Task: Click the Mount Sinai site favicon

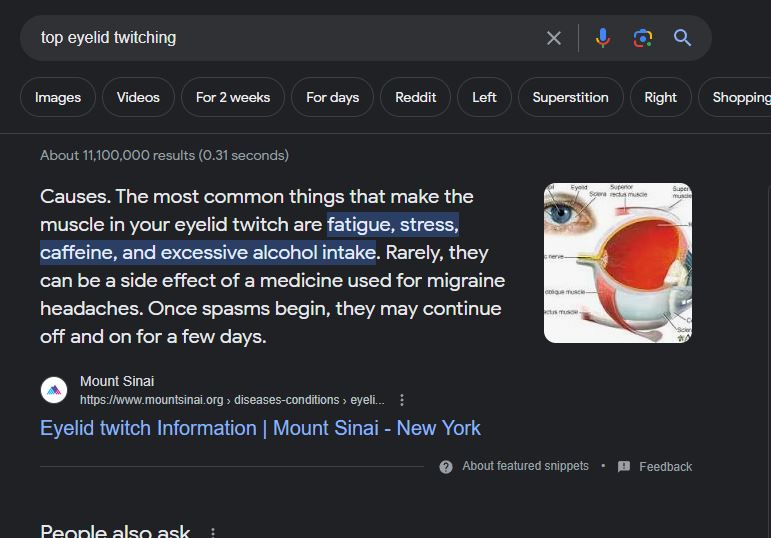Action: tap(54, 390)
